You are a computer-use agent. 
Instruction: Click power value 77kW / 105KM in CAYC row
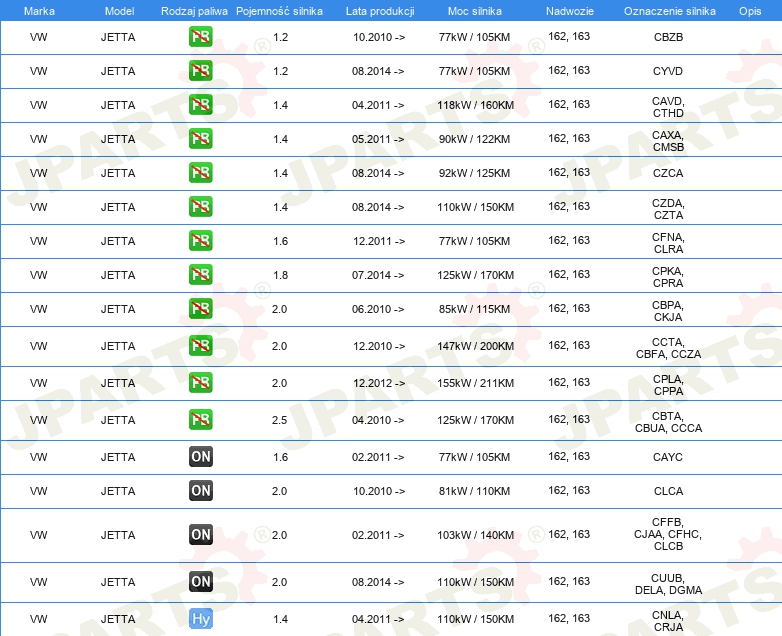tap(474, 456)
